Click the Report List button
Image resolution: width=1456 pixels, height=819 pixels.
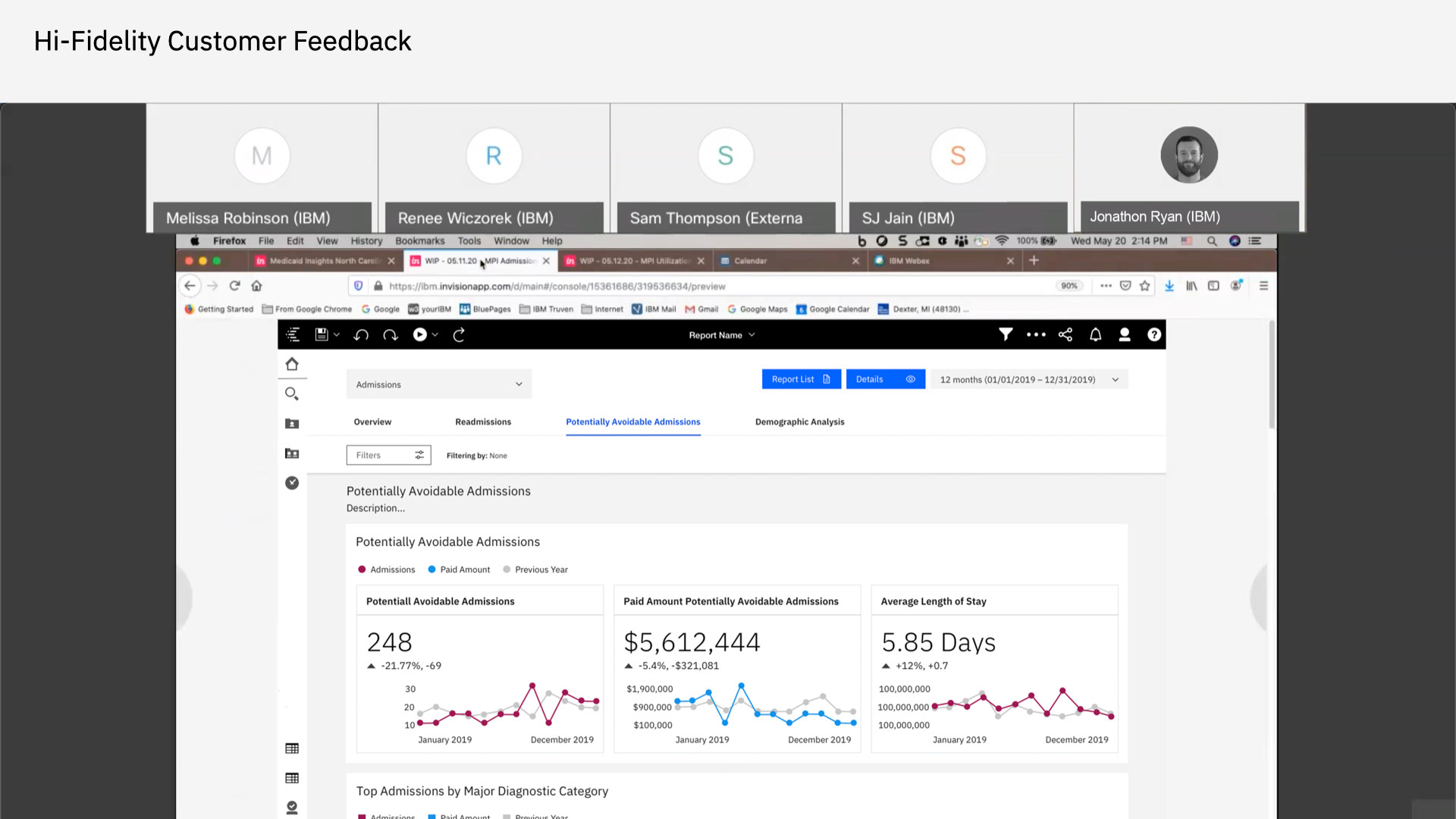801,379
